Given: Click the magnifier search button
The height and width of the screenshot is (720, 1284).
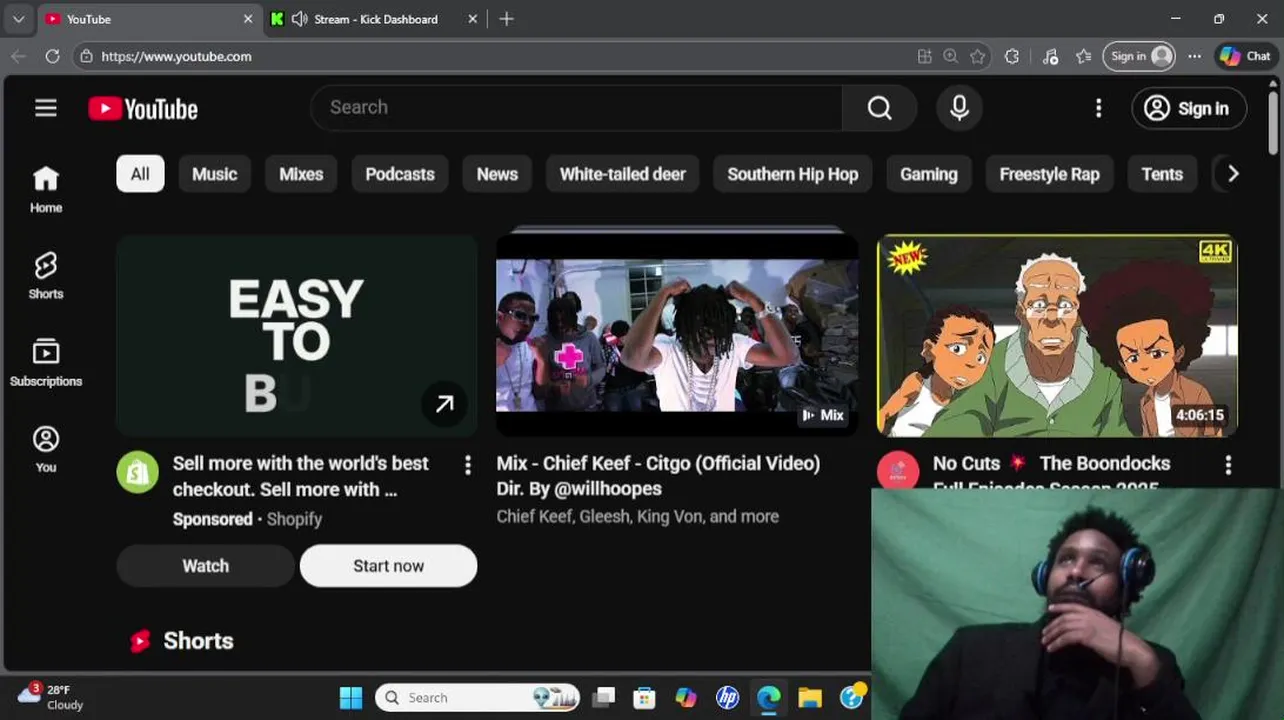Looking at the screenshot, I should click(879, 108).
